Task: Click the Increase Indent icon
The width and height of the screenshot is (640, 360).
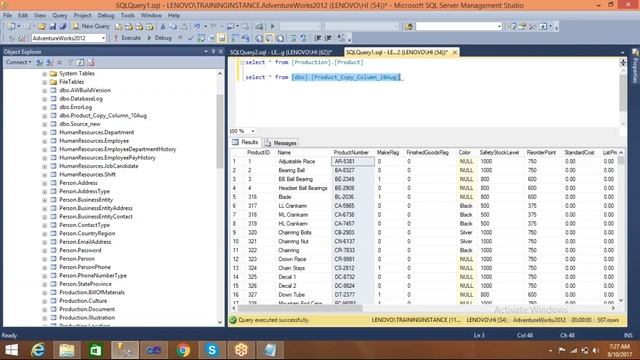Action: [x=328, y=38]
